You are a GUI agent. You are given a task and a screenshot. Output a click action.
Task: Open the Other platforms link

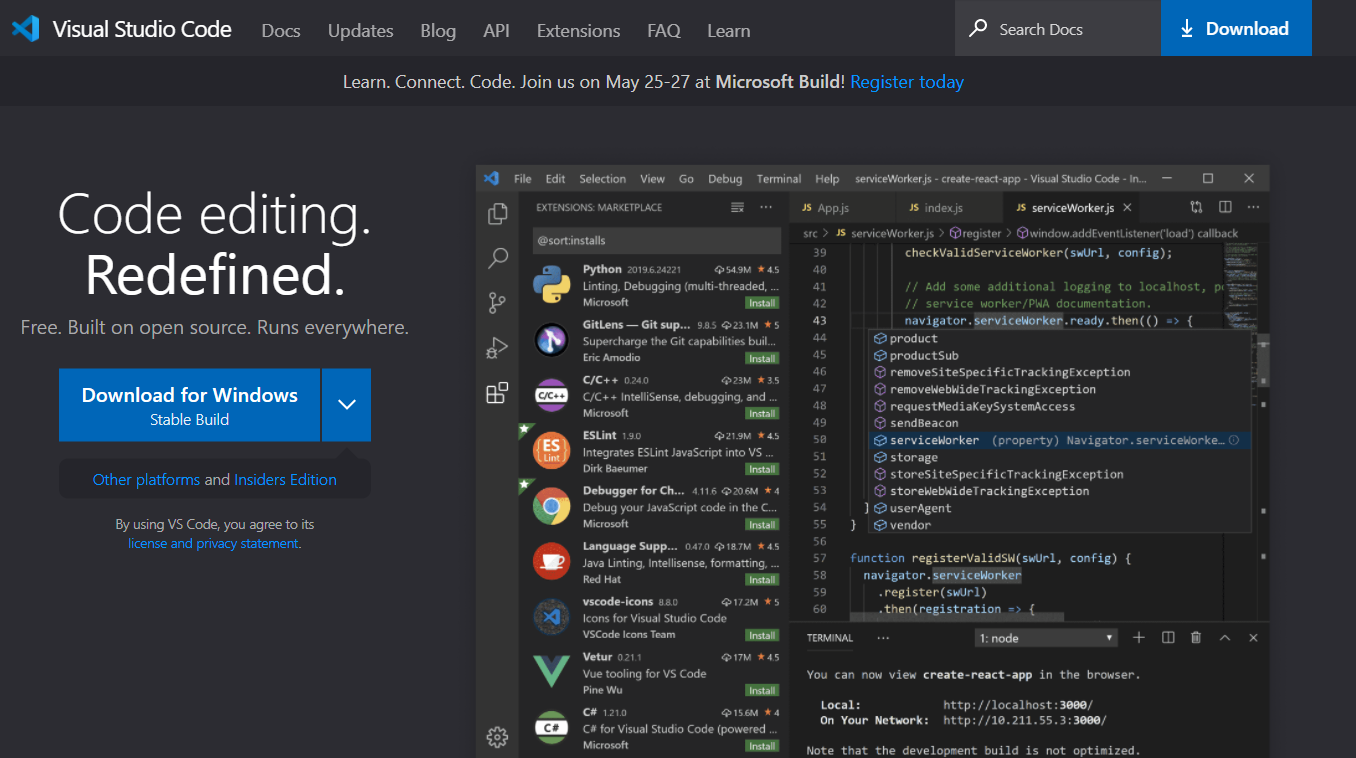(146, 480)
